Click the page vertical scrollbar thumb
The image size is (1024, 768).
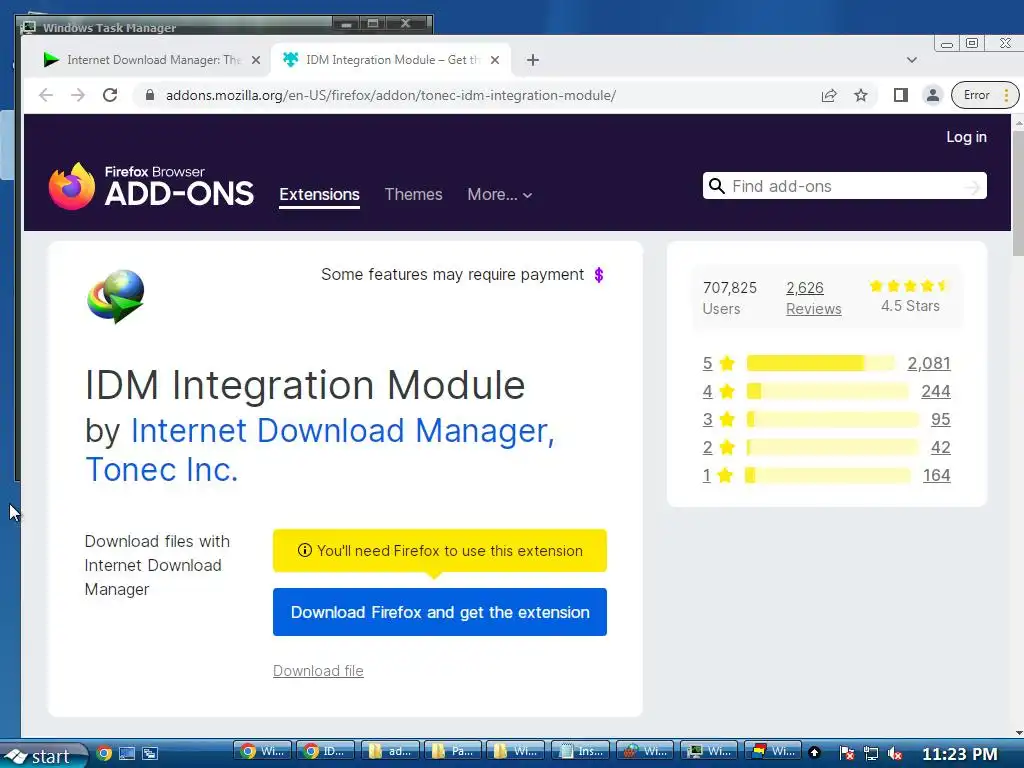pos(1018,193)
